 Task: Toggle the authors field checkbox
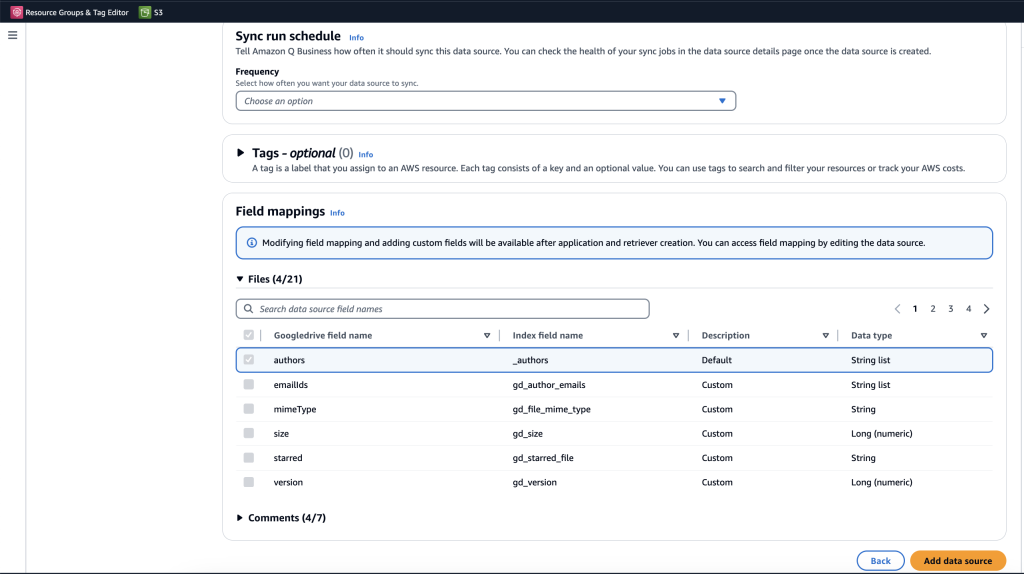(x=249, y=360)
